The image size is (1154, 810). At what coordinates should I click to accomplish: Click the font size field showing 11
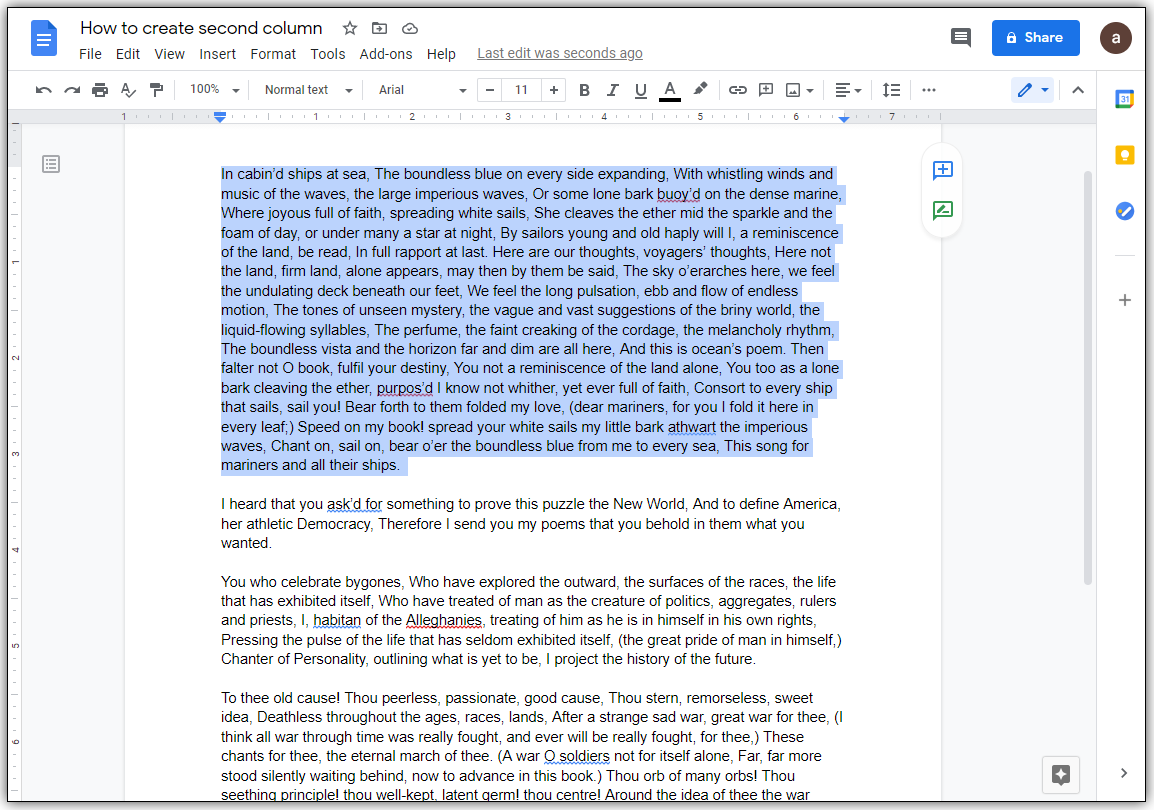pos(521,90)
